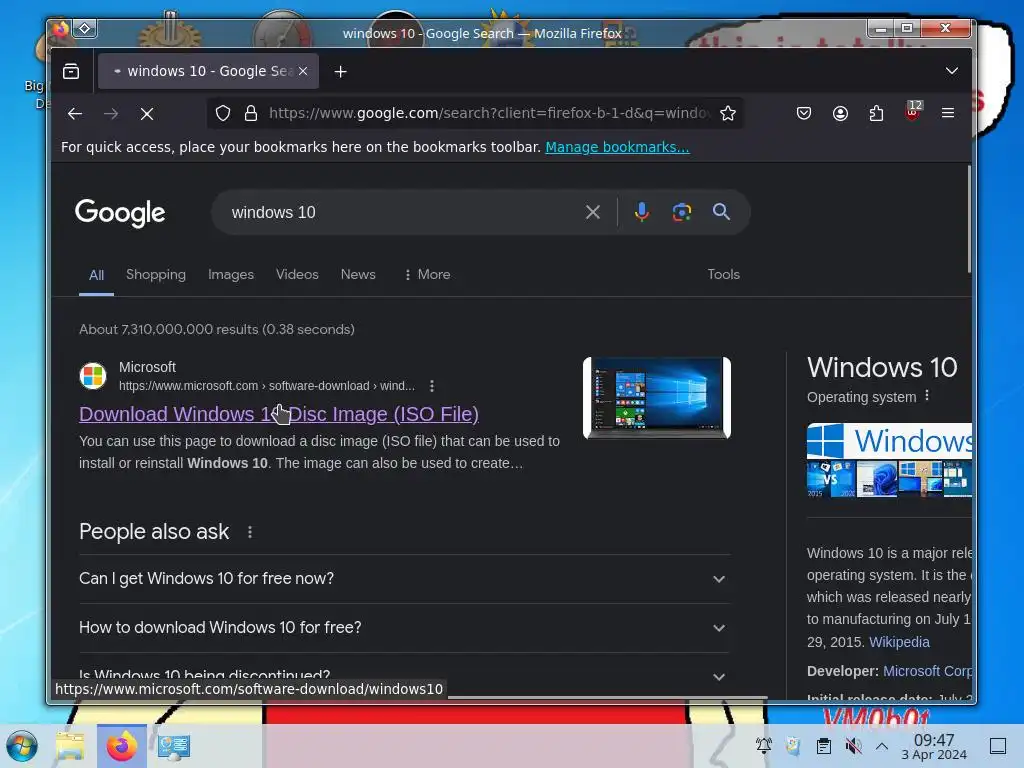Toggle muted volume in system tray
The width and height of the screenshot is (1024, 768).
853,745
